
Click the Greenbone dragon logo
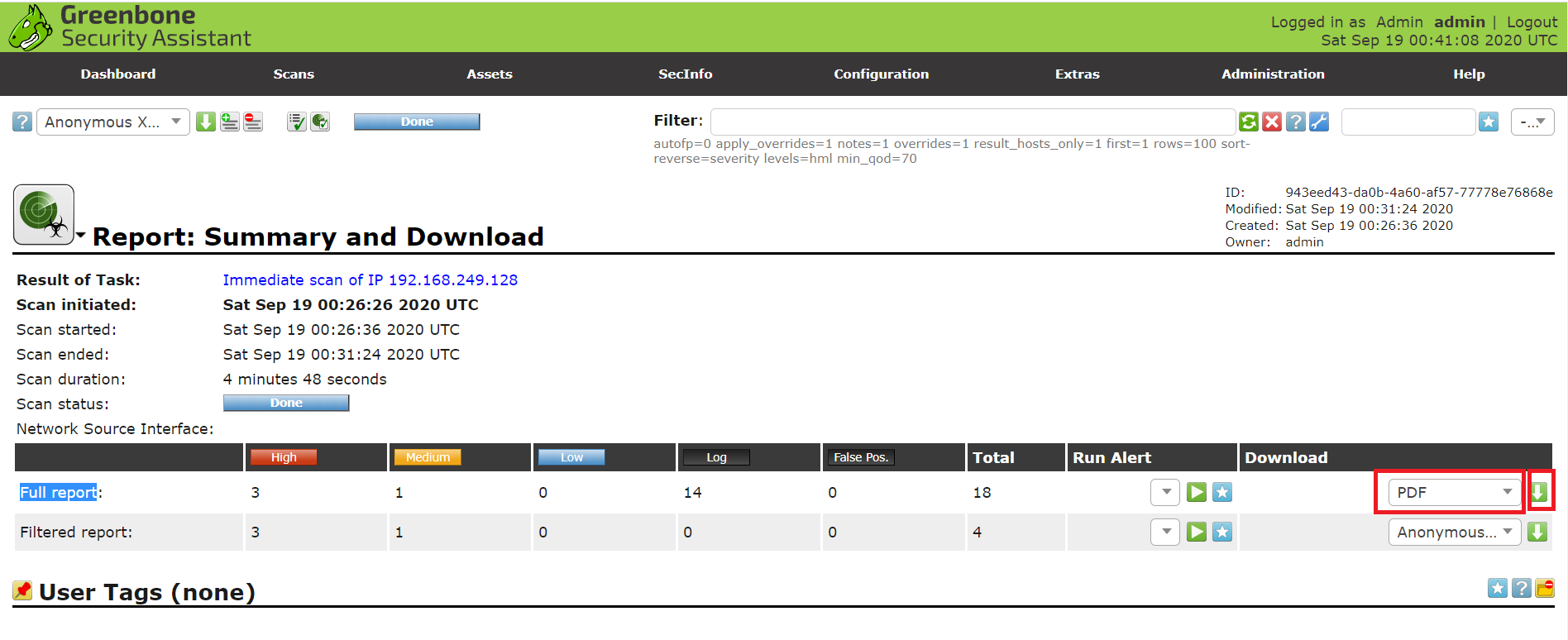coord(31,27)
